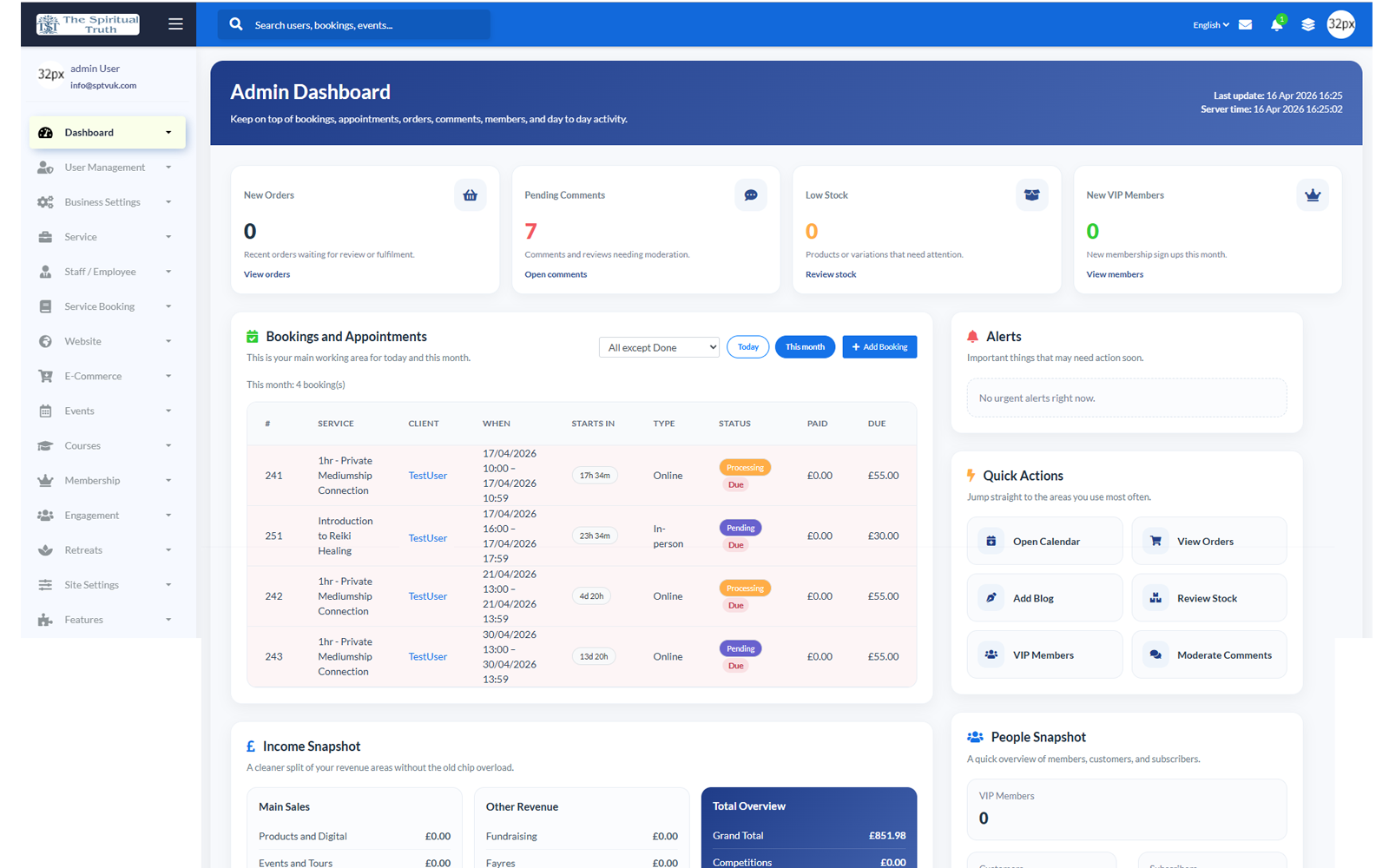
Task: Expand the User Management menu
Action: 104,167
